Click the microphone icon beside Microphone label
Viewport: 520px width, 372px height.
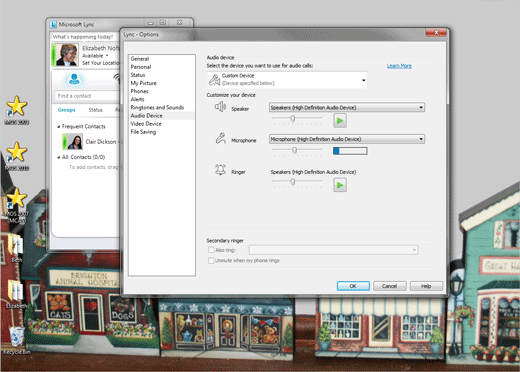(x=220, y=138)
